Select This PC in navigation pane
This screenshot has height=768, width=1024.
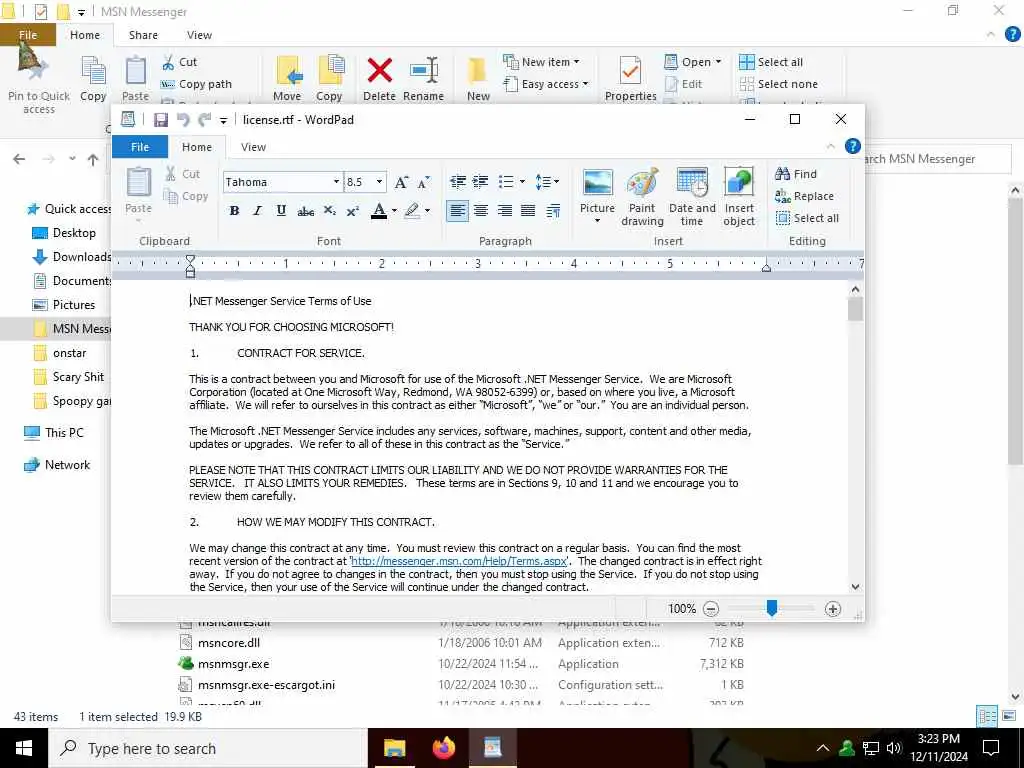coord(54,432)
